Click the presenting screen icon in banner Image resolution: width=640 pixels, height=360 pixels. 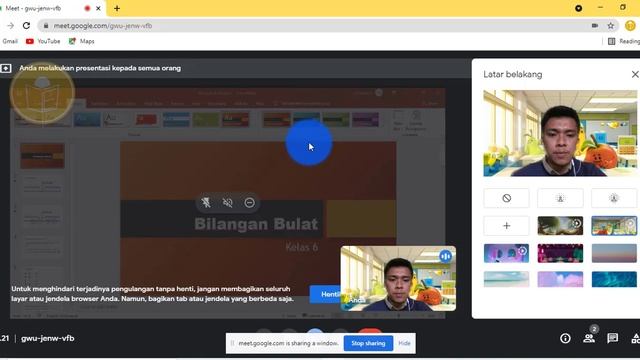click(6, 68)
